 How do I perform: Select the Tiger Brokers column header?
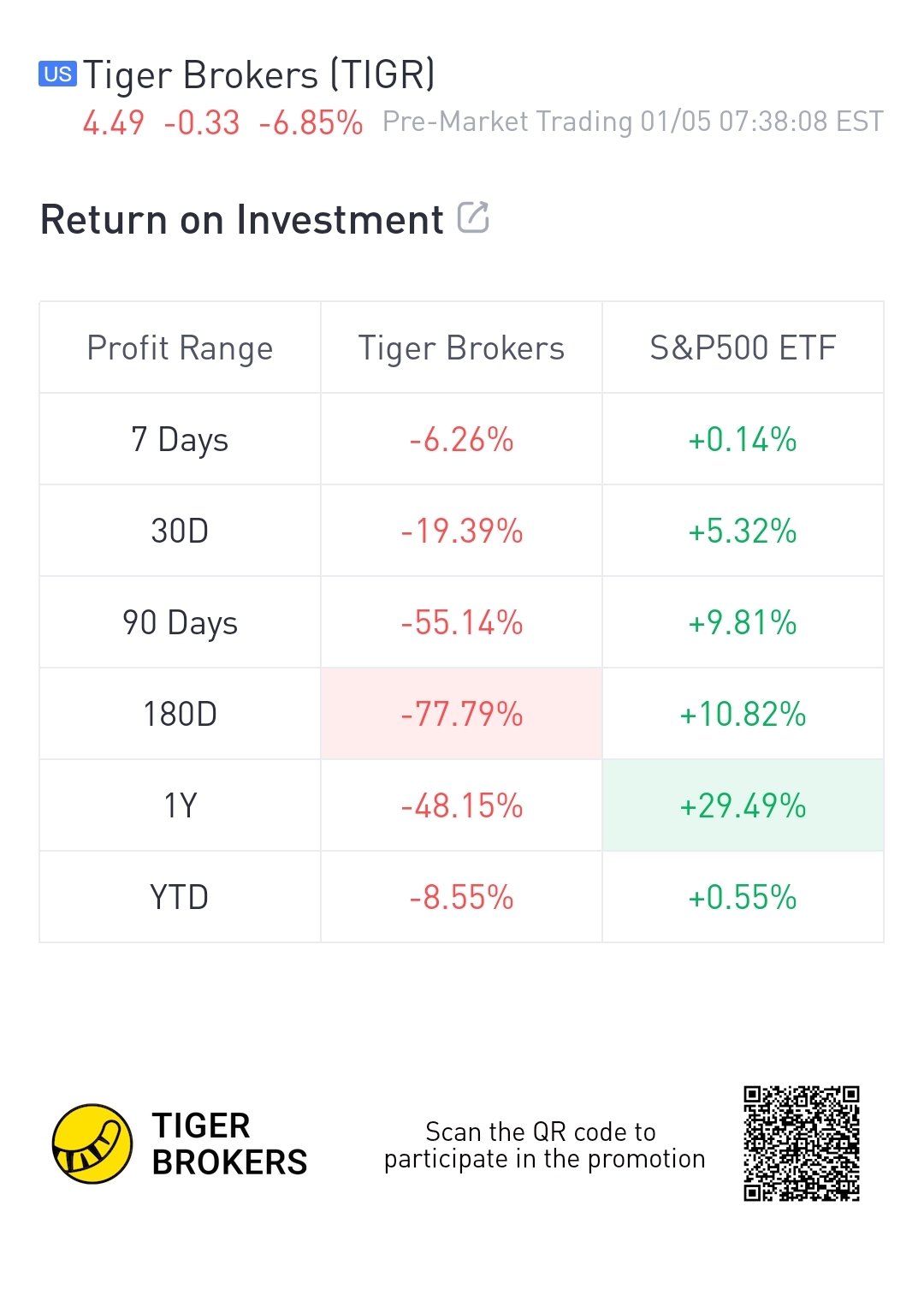pyautogui.click(x=461, y=348)
